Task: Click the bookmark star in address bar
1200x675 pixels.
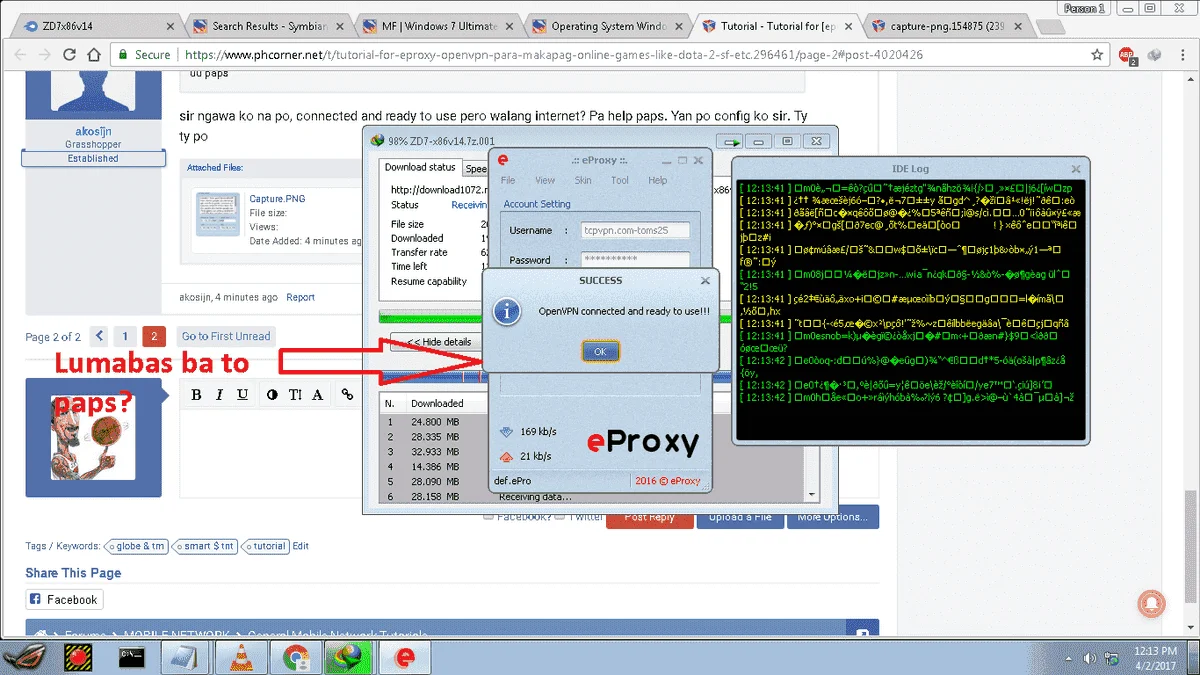Action: (x=1097, y=55)
